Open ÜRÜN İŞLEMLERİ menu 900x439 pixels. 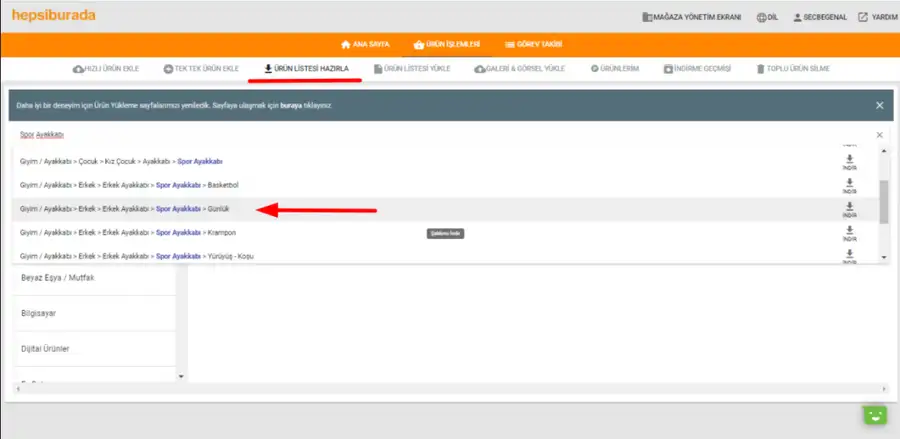point(447,44)
